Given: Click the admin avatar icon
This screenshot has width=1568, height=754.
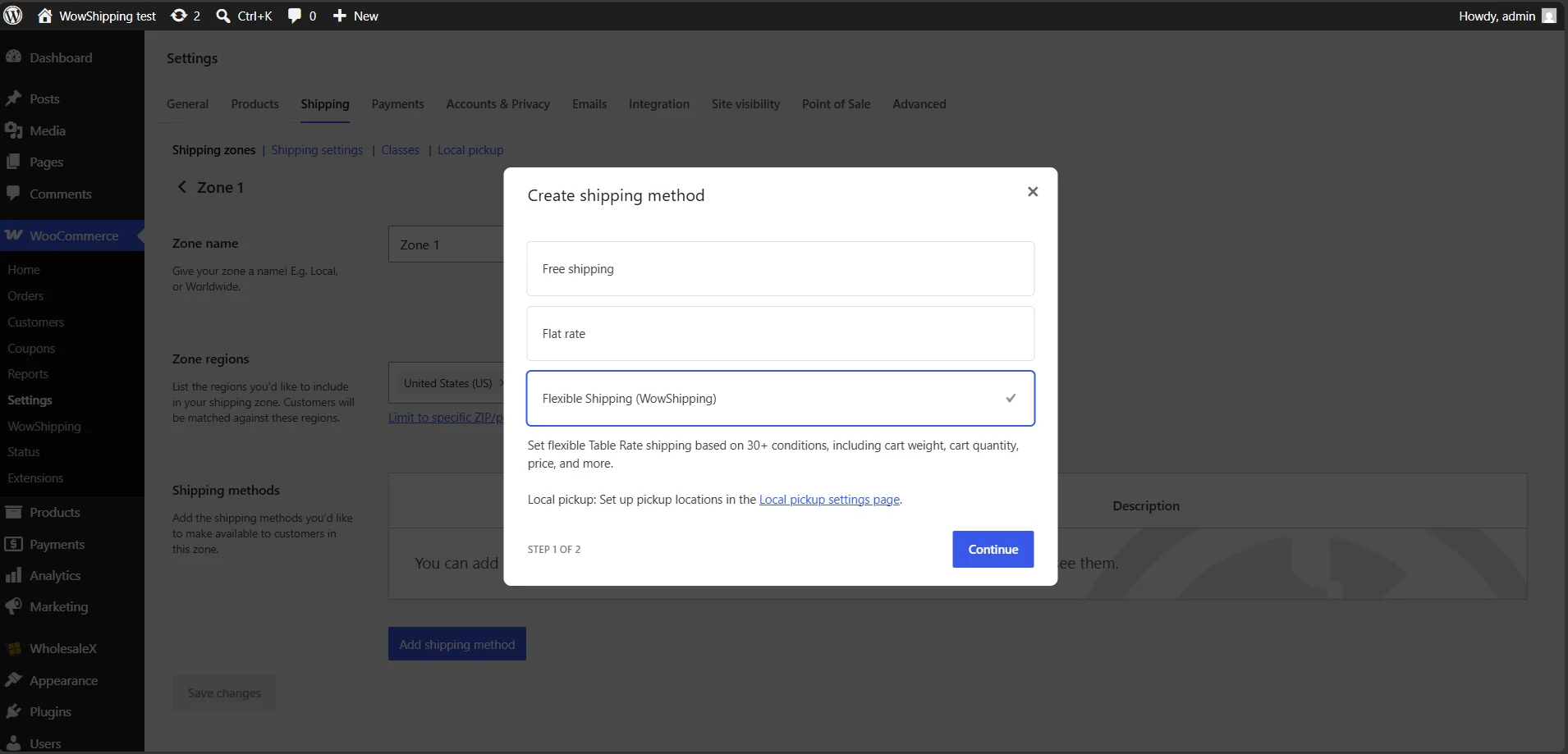Looking at the screenshot, I should click(1549, 16).
